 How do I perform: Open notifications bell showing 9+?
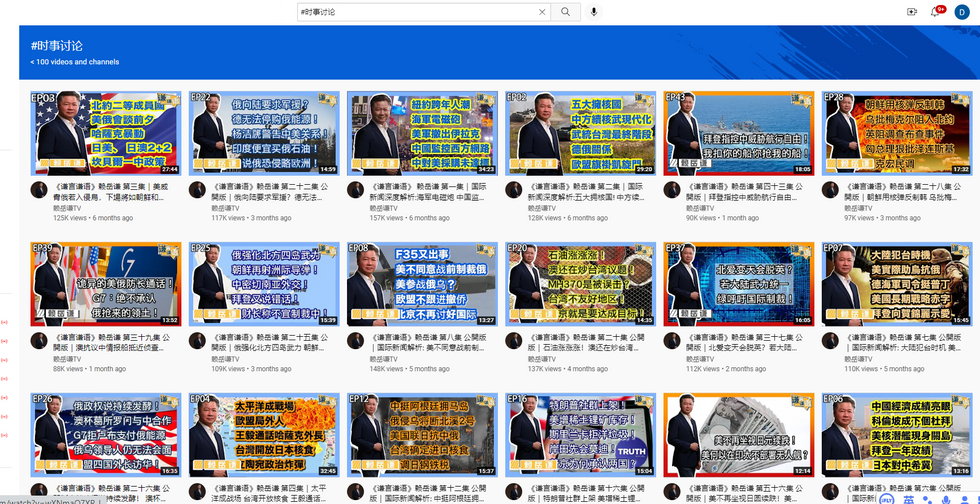pyautogui.click(x=936, y=12)
